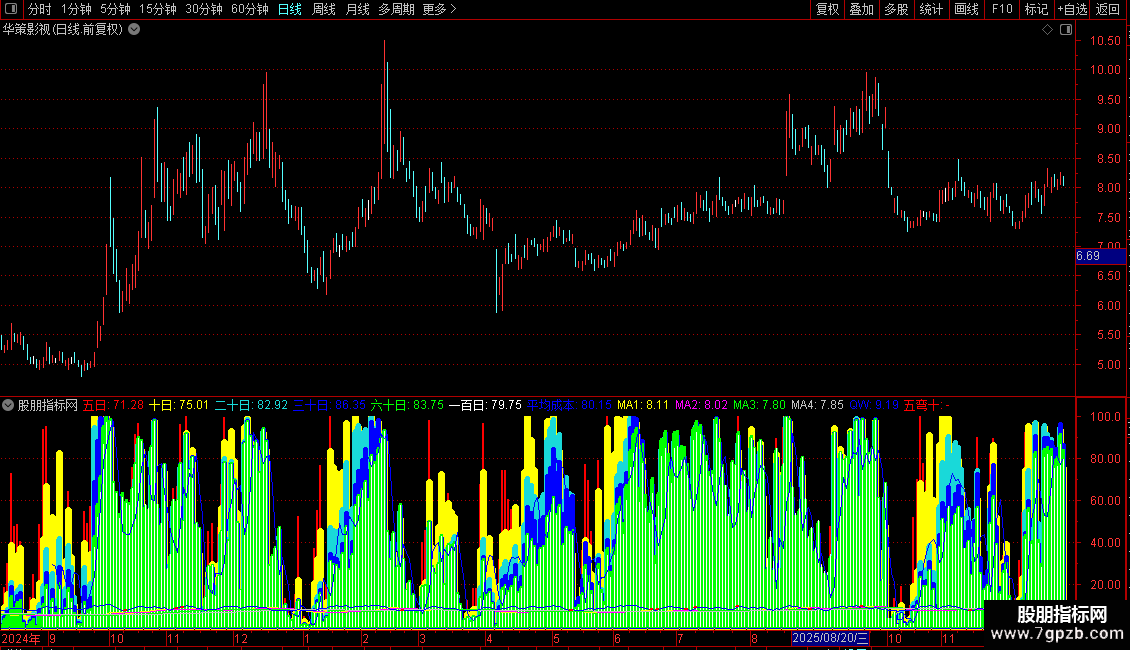Click the 10.00 price axis label
1130x650 pixels.
pyautogui.click(x=1105, y=70)
